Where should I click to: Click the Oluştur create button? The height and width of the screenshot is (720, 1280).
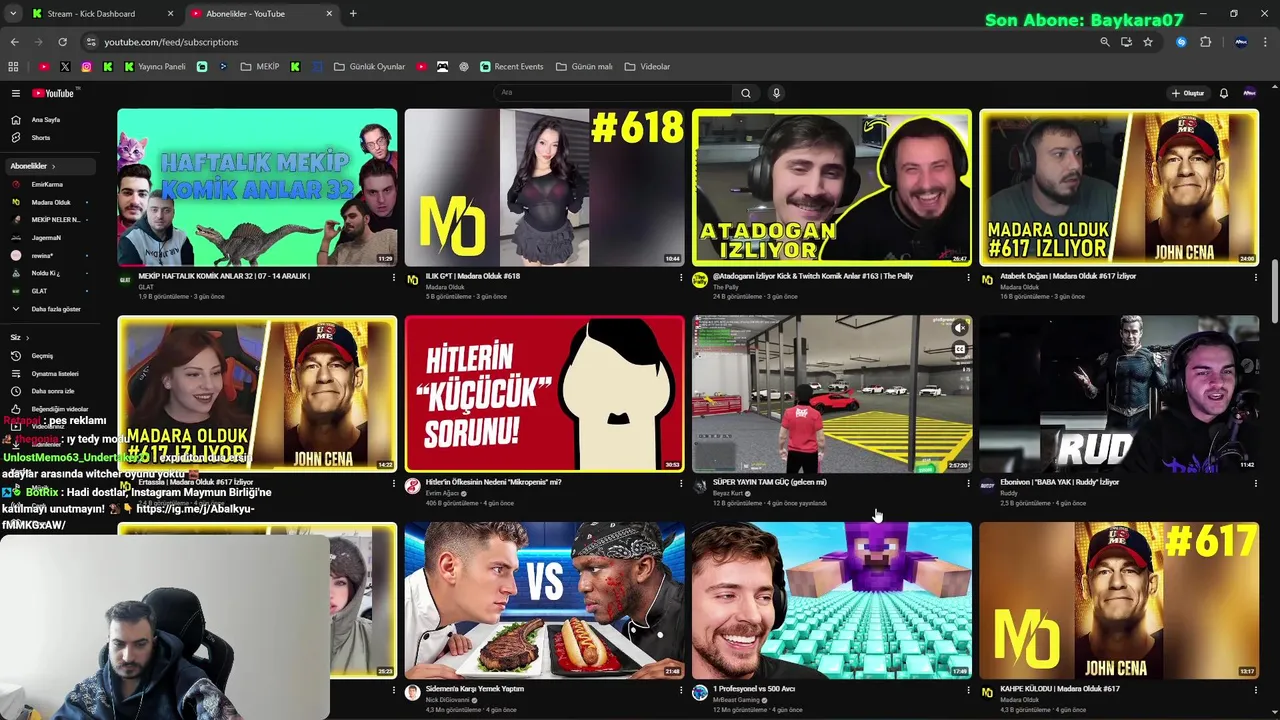[1188, 93]
